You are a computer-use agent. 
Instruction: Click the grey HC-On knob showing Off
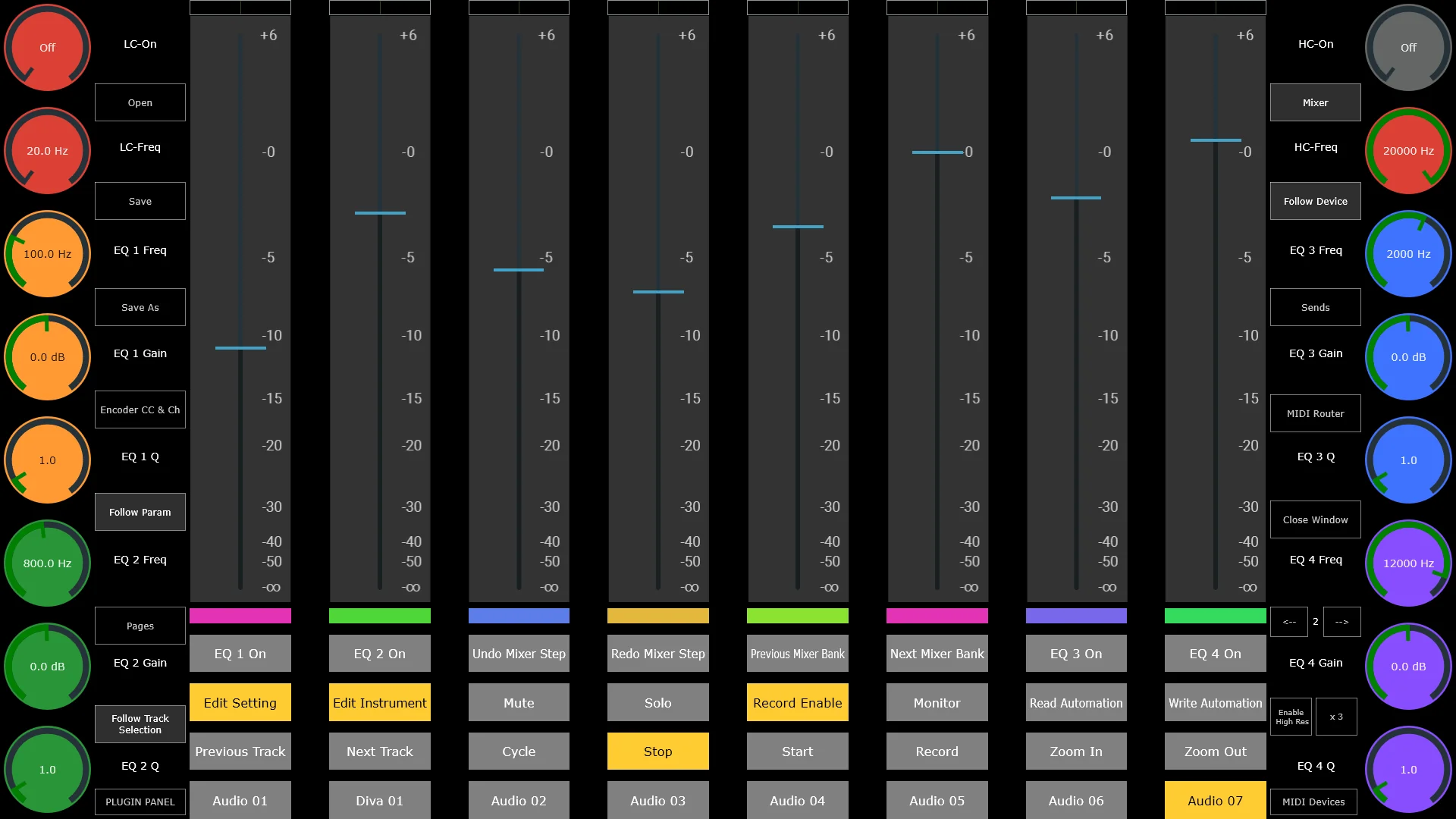click(x=1408, y=47)
